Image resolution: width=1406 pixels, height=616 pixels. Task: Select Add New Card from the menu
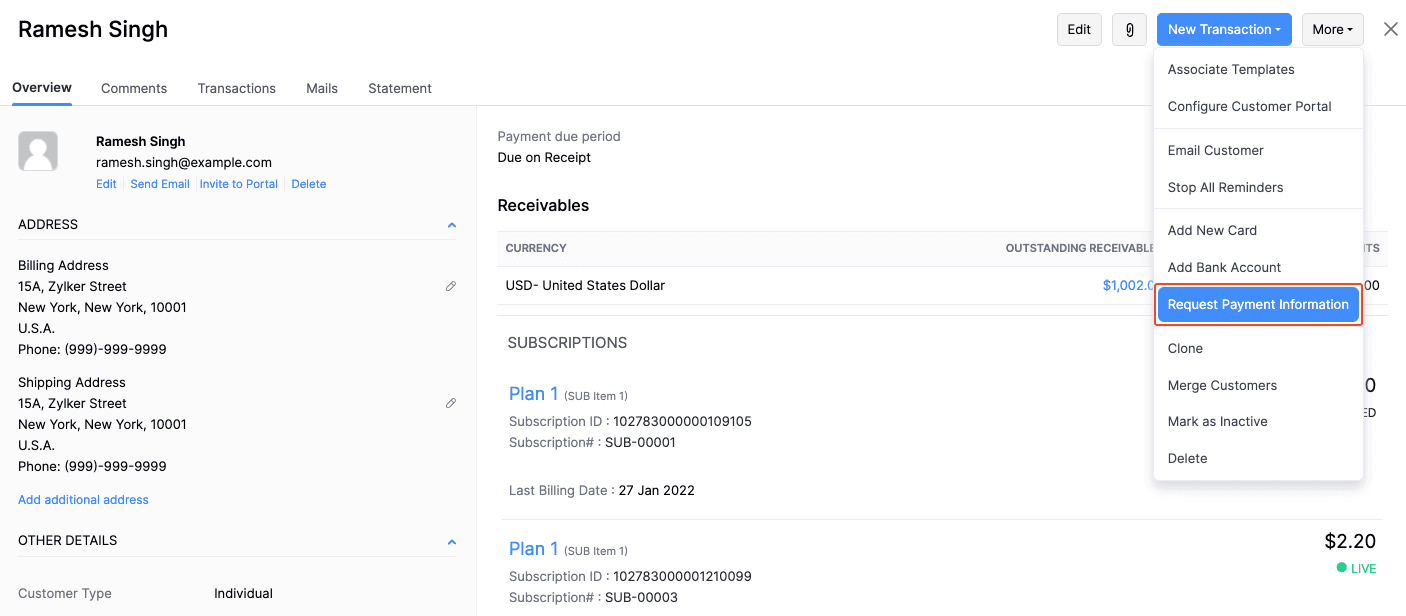1212,230
